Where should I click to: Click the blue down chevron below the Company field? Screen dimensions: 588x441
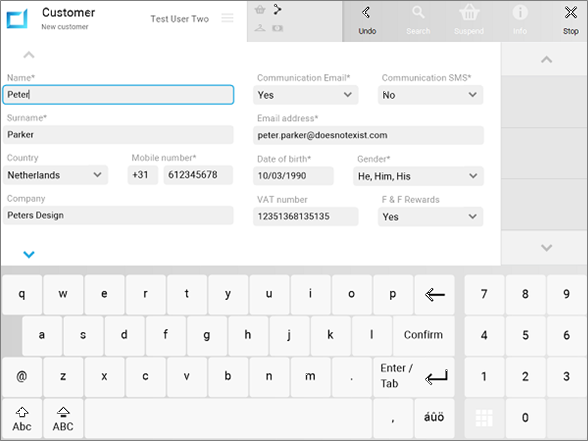click(29, 255)
